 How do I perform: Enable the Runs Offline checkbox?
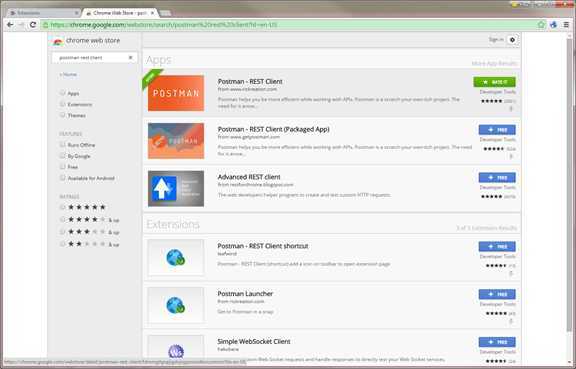click(62, 144)
